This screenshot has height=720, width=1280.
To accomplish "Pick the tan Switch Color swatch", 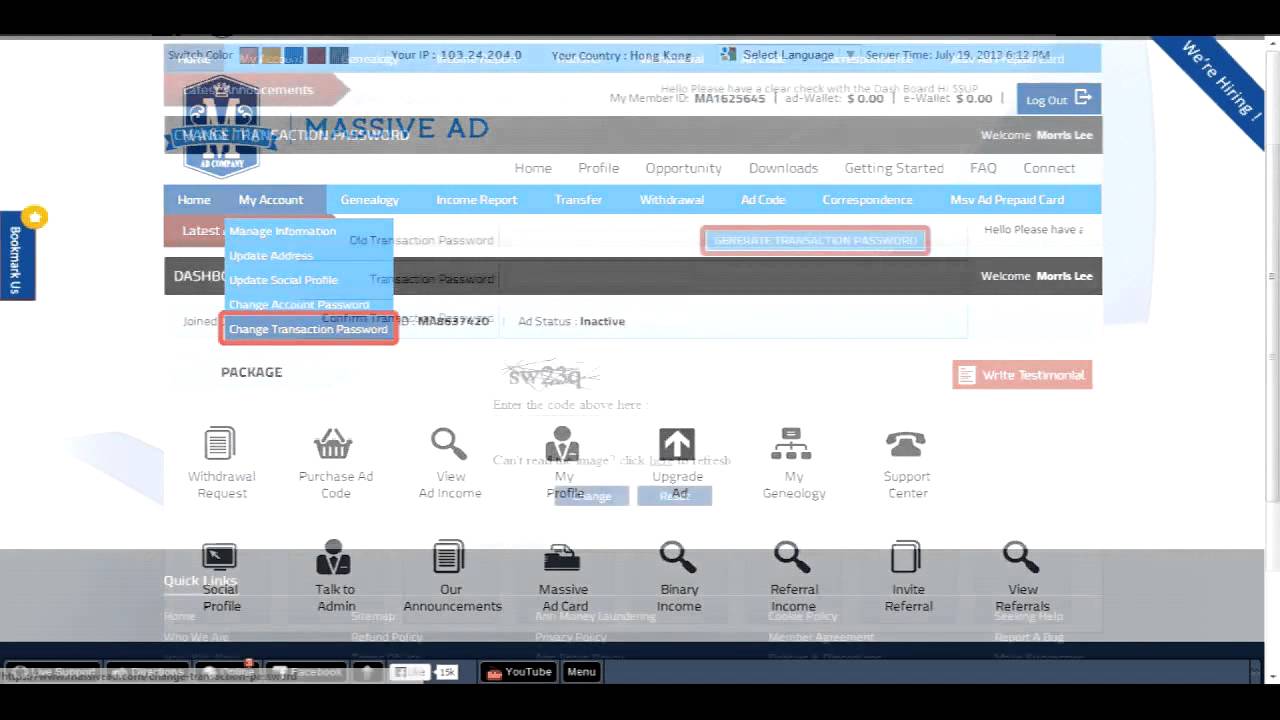I will [x=271, y=56].
